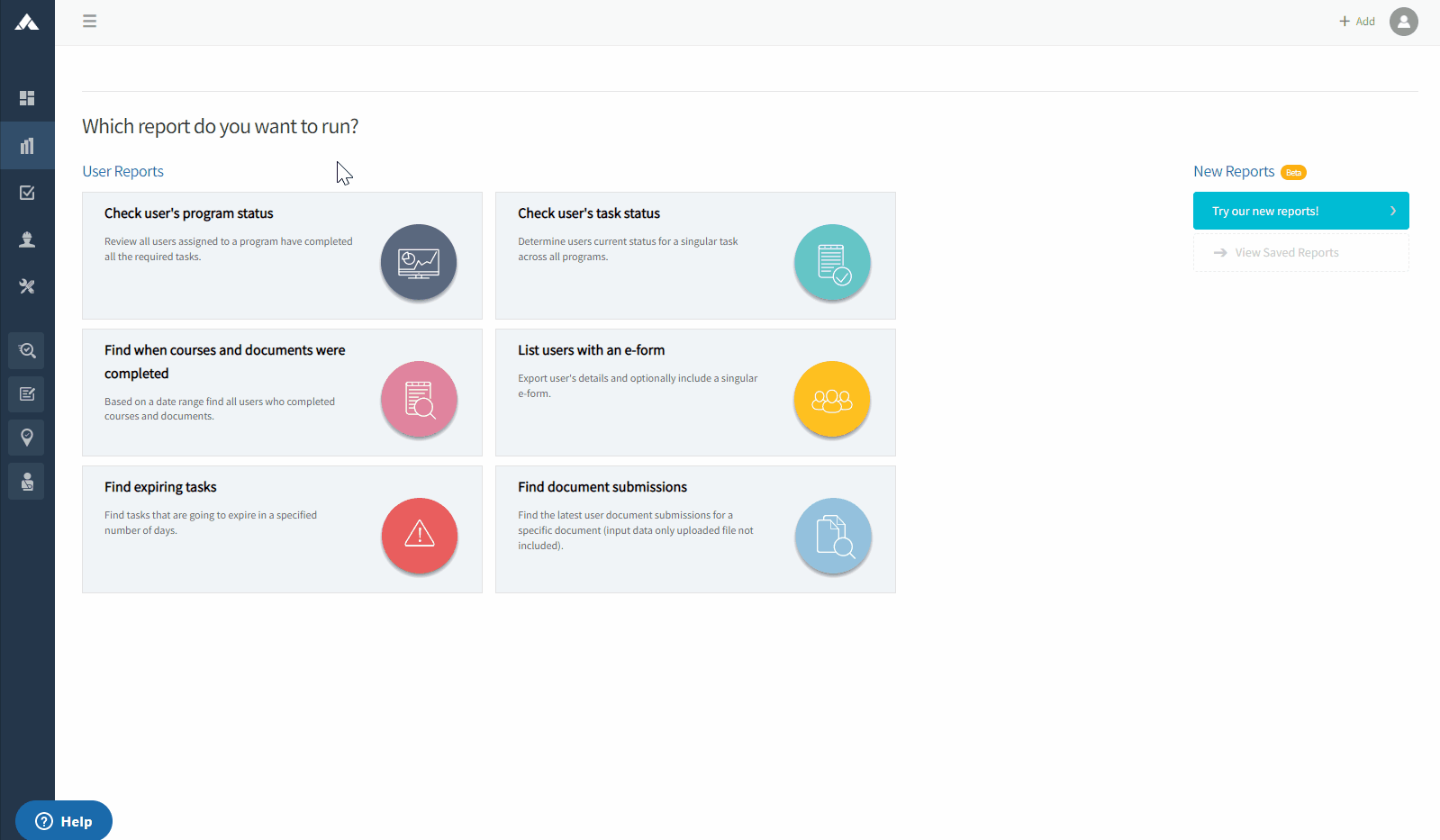Click the Add button in header
Screen dimensions: 1440x840
(x=1357, y=22)
